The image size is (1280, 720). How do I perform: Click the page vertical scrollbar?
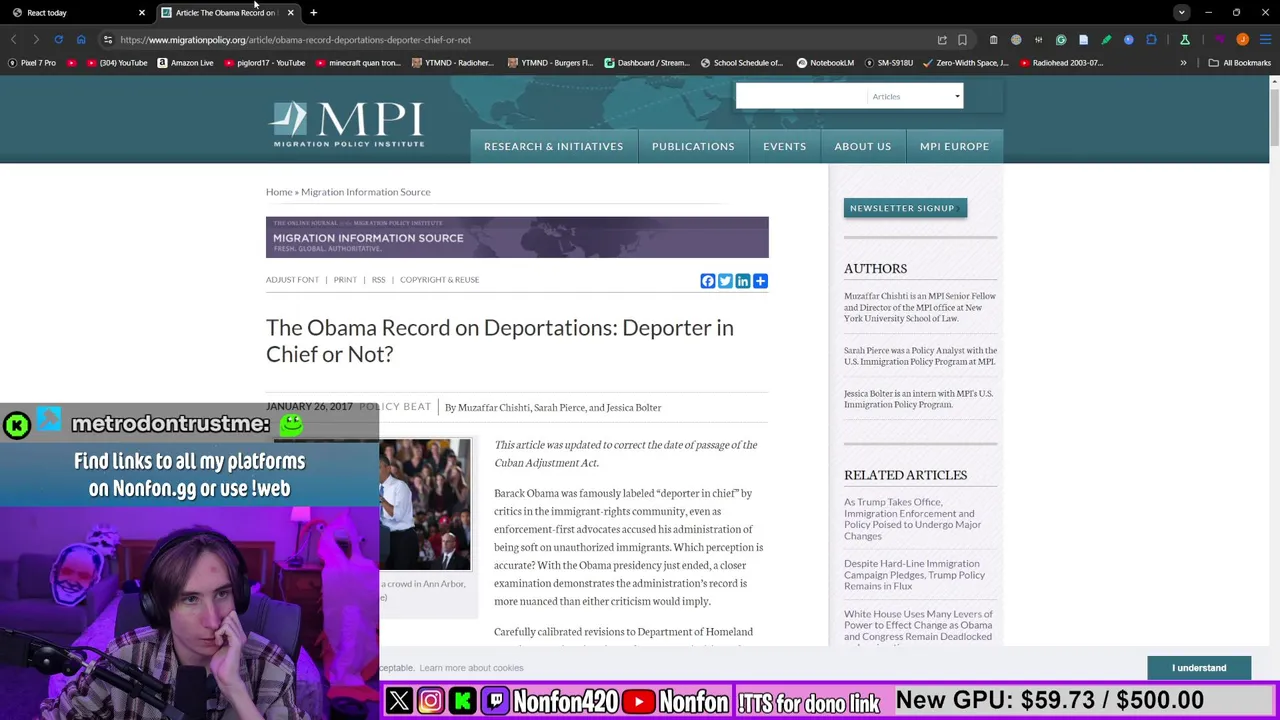1274,118
